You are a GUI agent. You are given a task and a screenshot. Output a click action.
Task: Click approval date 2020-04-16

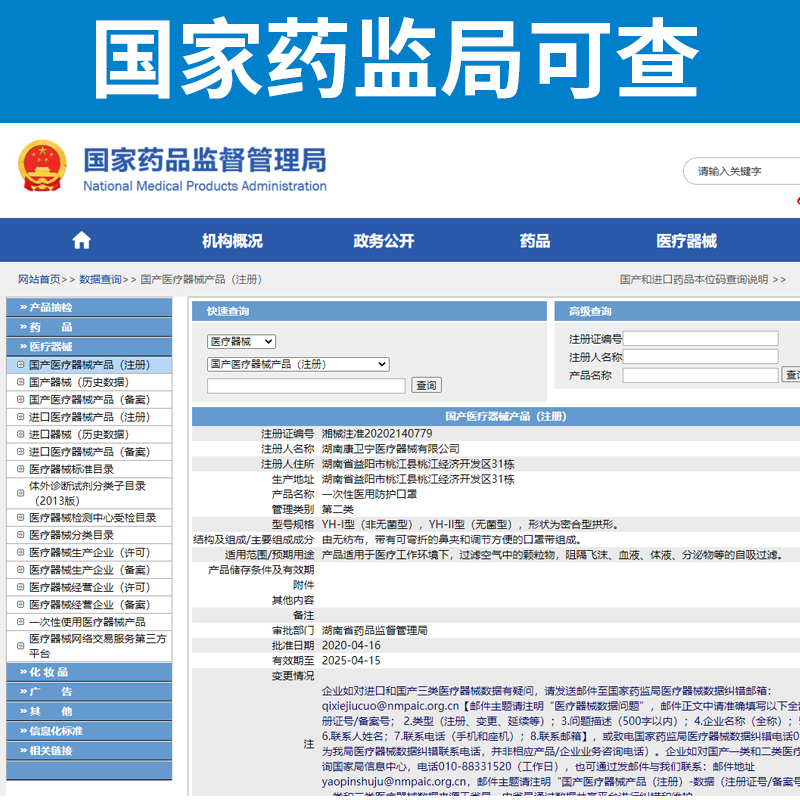pos(351,645)
